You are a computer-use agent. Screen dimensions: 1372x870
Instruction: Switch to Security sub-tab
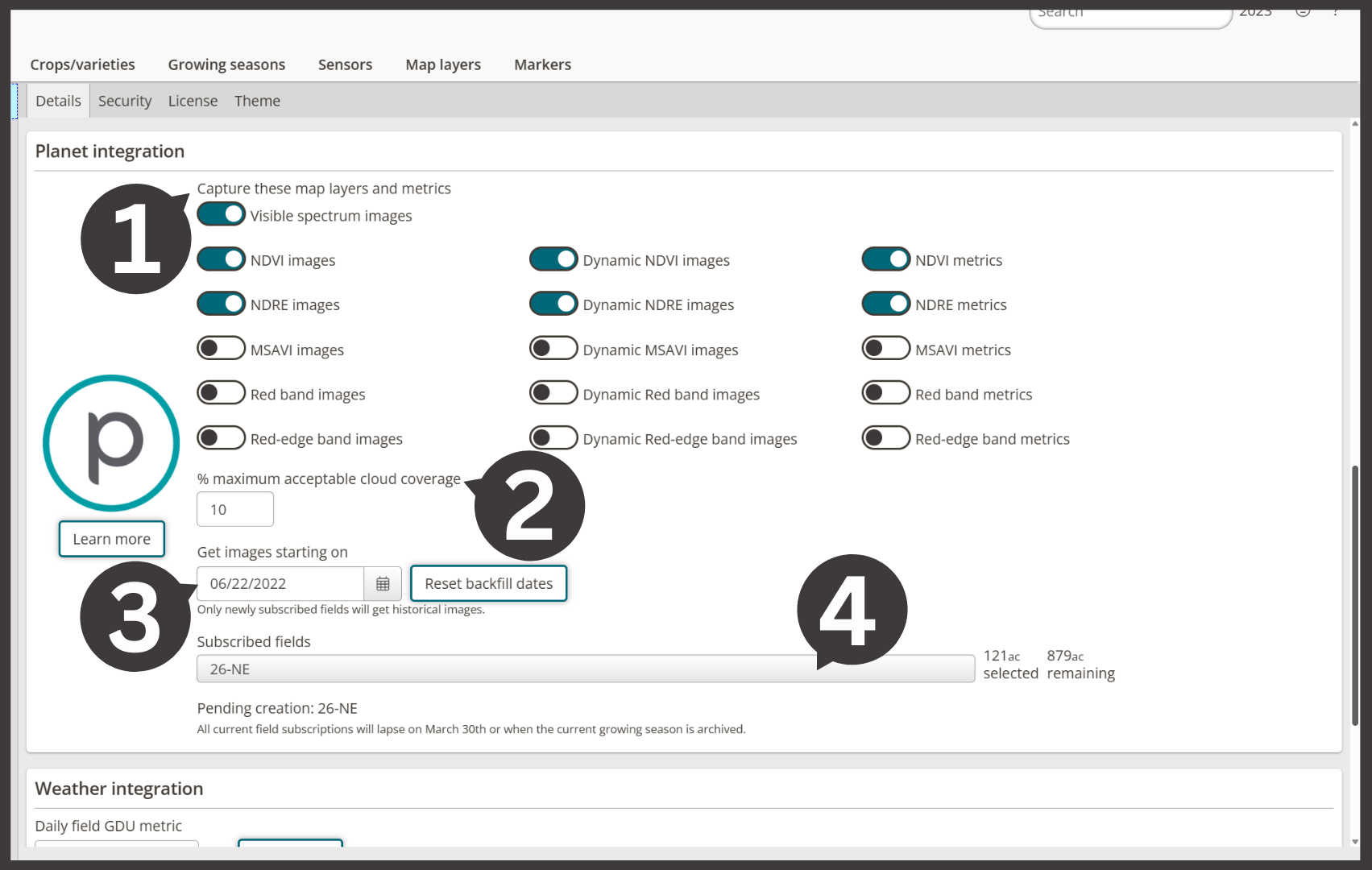[x=125, y=101]
